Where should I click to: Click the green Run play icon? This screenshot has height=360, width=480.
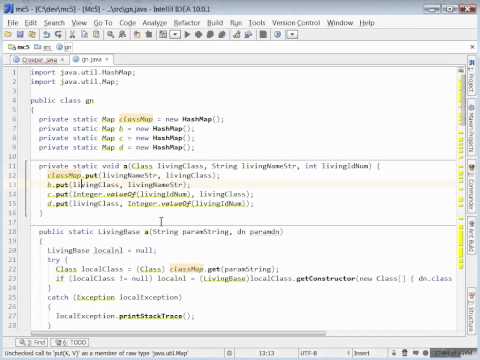[x=187, y=34]
